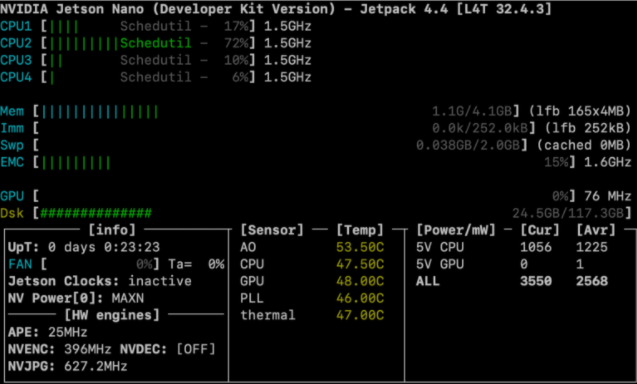Click the CPU4 '6%' value
Image resolution: width=637 pixels, height=384 pixels.
point(240,78)
